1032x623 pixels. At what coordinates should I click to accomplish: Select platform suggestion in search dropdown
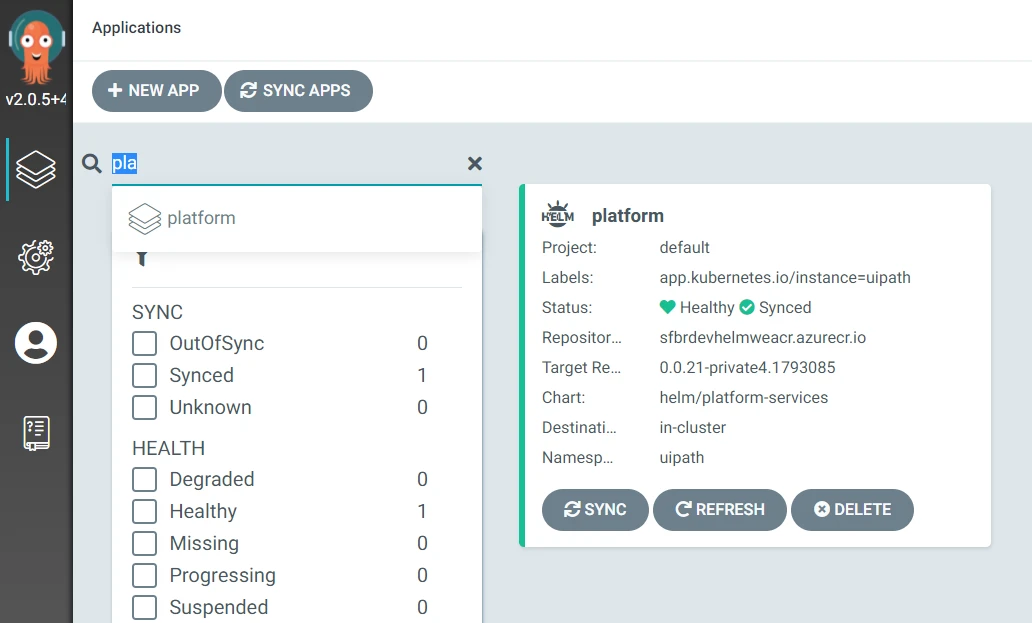point(297,218)
